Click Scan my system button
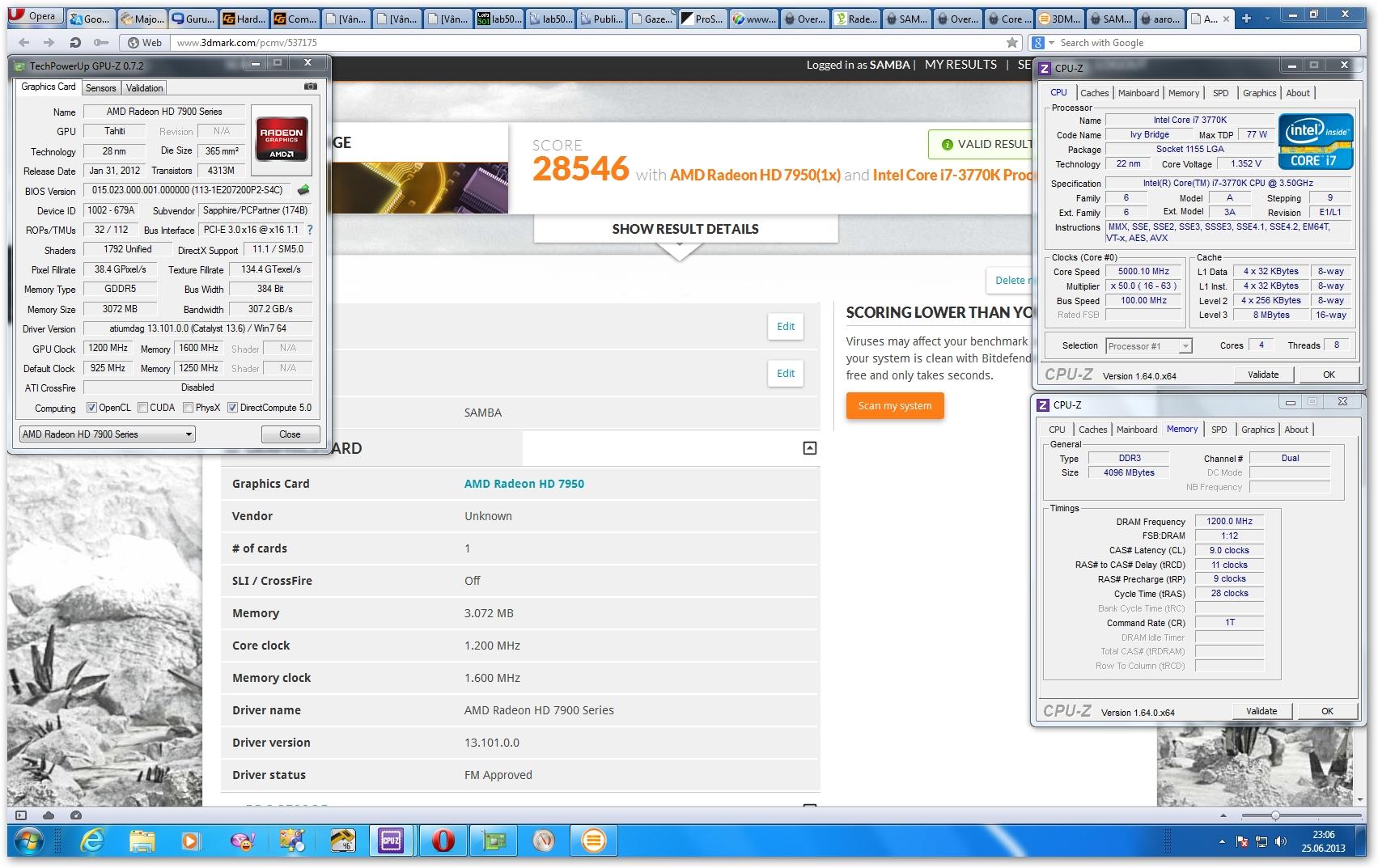Image resolution: width=1378 pixels, height=868 pixels. 895,405
